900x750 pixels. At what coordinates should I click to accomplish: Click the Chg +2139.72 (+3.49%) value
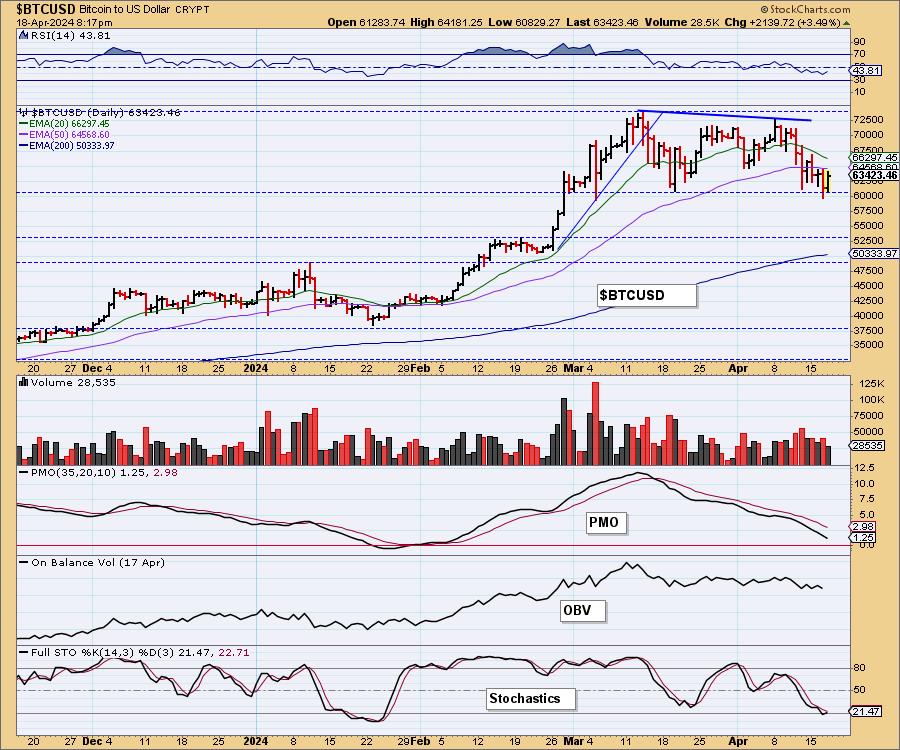click(782, 22)
